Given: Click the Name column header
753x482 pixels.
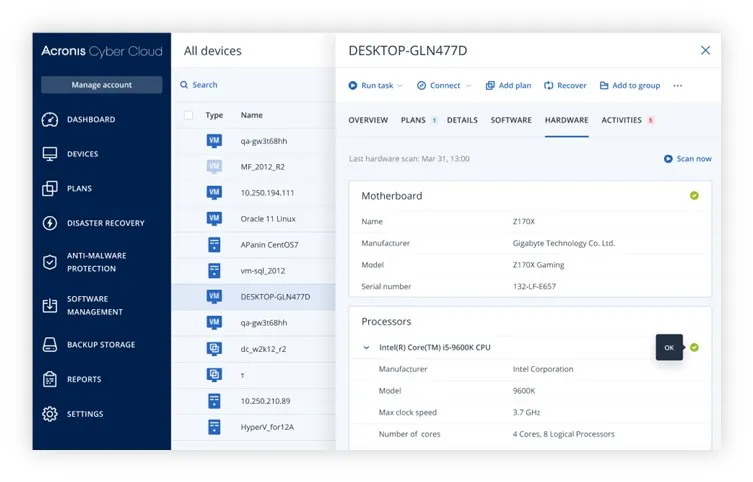Looking at the screenshot, I should (252, 115).
